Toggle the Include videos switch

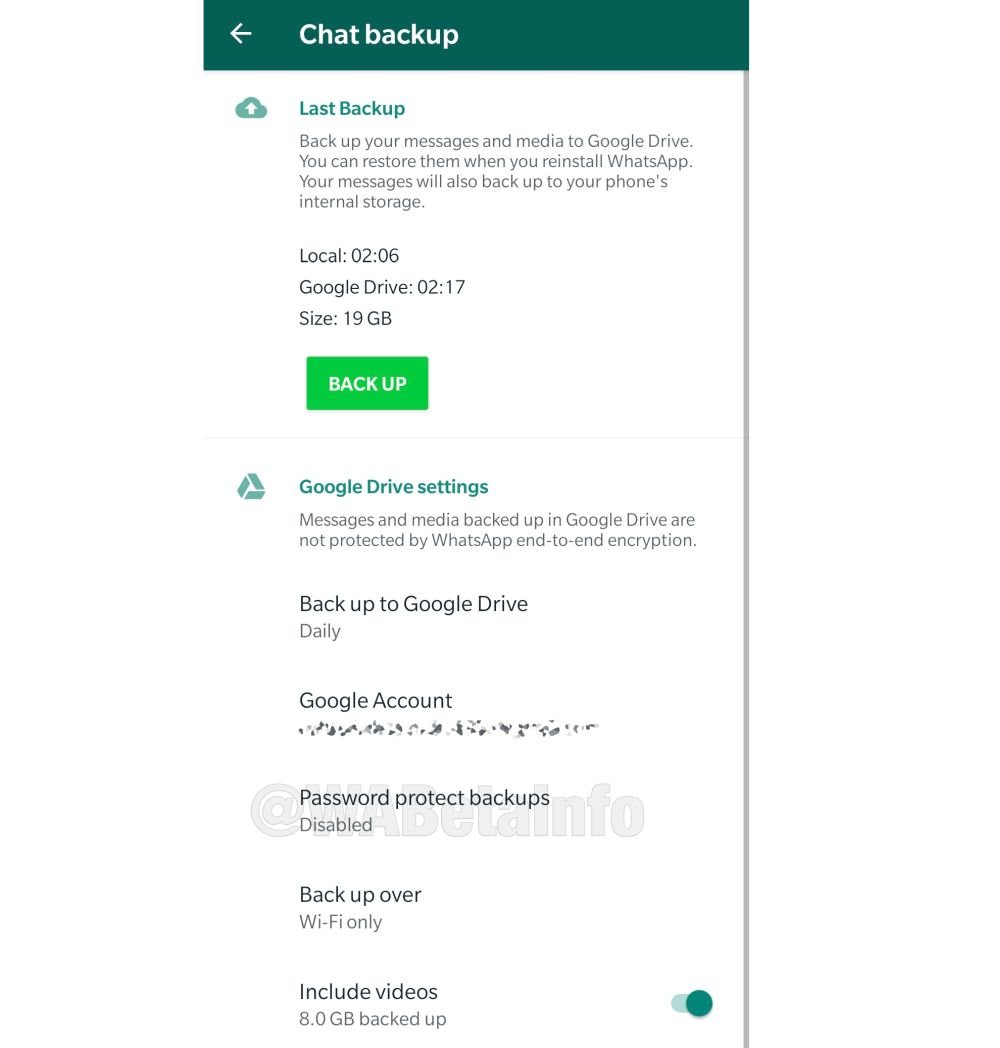[x=693, y=1003]
